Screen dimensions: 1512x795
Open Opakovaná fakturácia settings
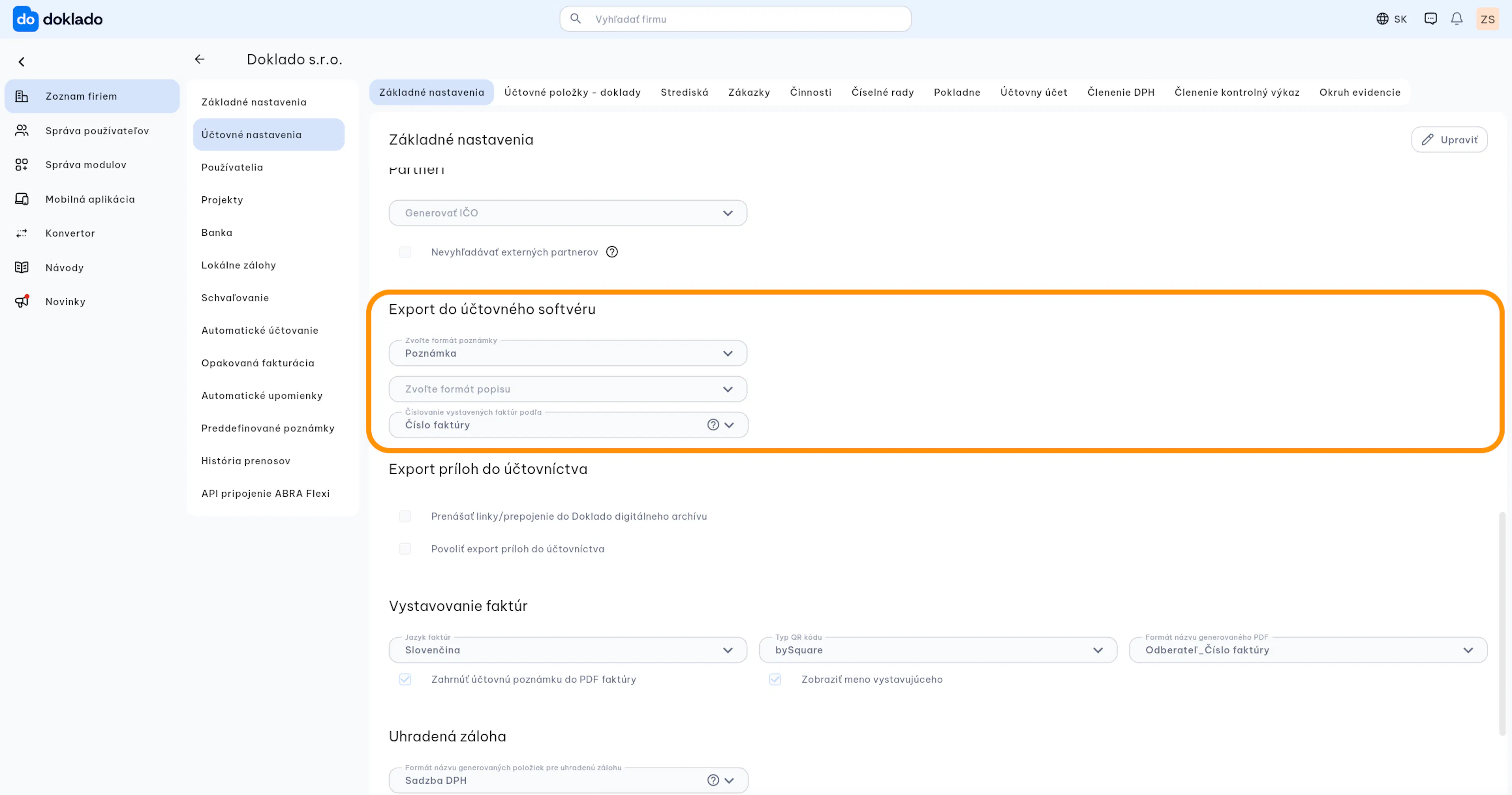[x=268, y=363]
